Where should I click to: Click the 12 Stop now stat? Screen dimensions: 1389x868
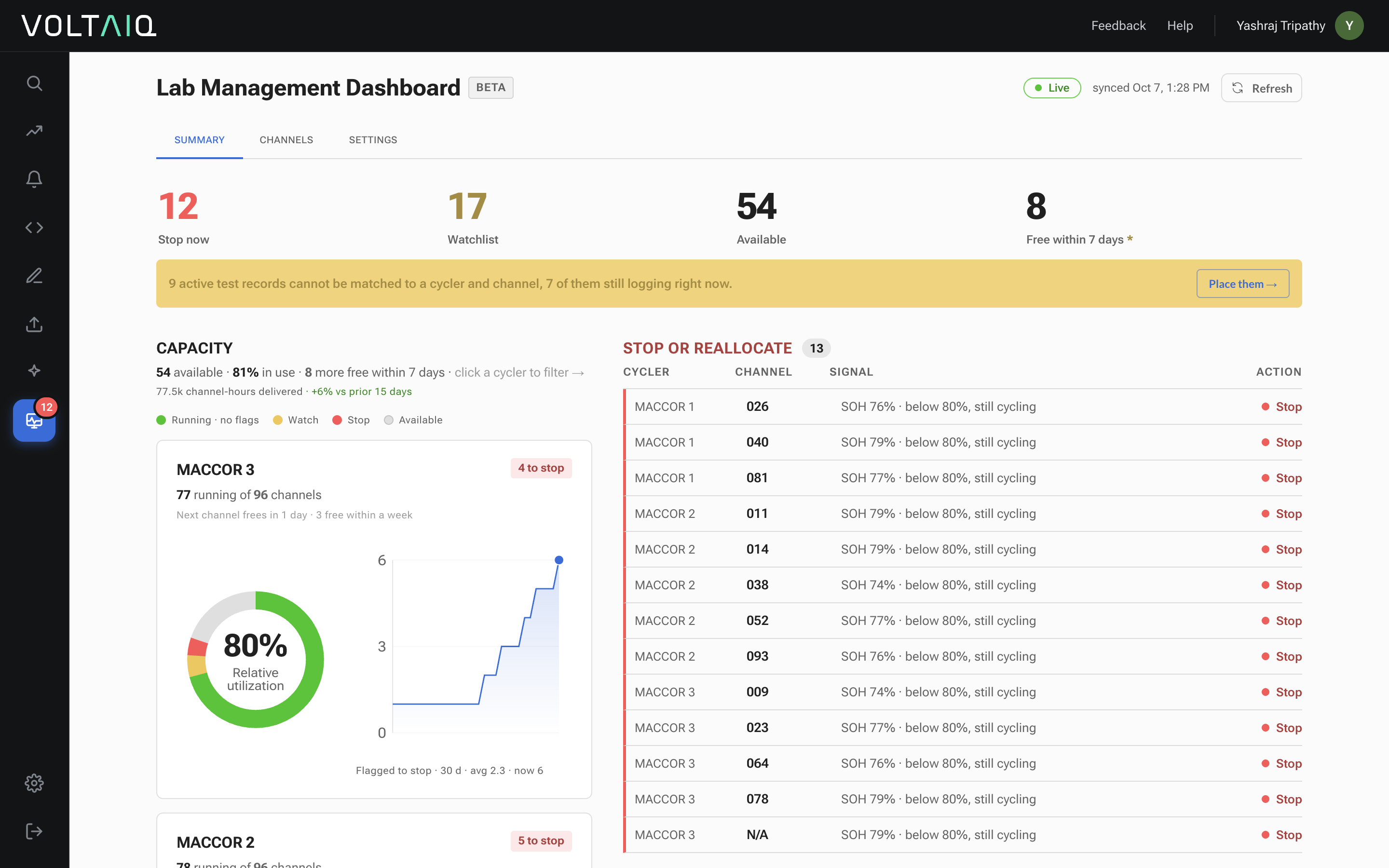coord(184,218)
